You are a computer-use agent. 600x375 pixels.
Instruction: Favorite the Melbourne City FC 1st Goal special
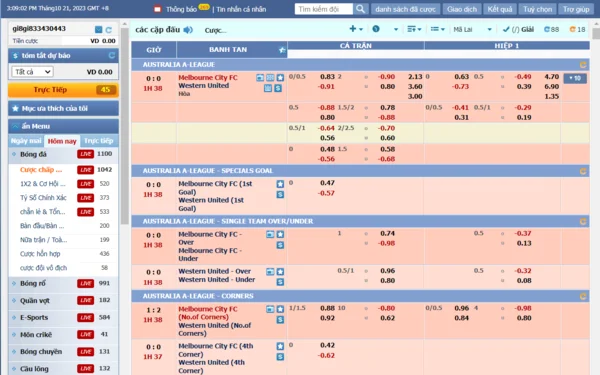tap(280, 184)
